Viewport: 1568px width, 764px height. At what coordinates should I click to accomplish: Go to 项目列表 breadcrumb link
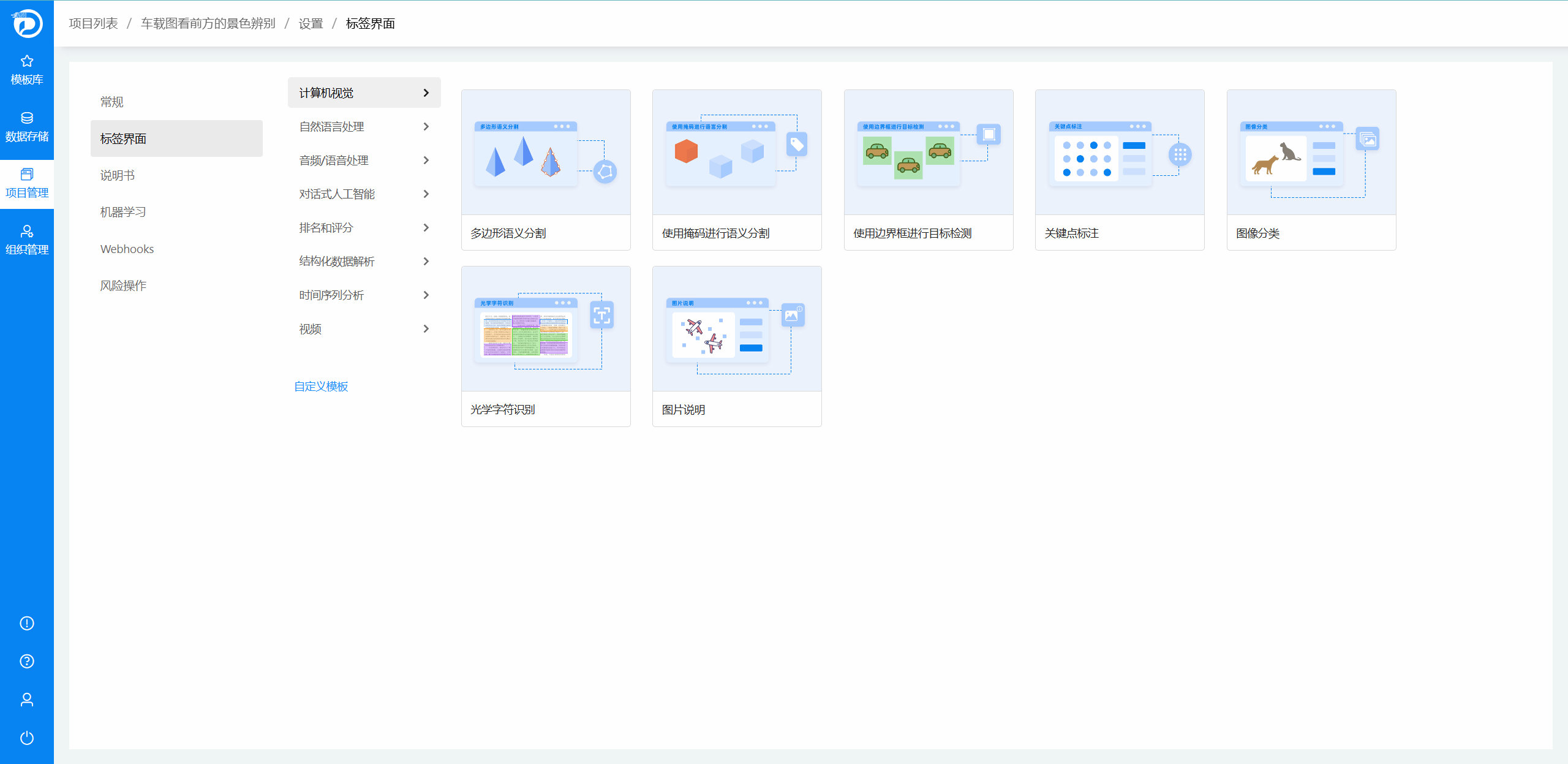[93, 23]
